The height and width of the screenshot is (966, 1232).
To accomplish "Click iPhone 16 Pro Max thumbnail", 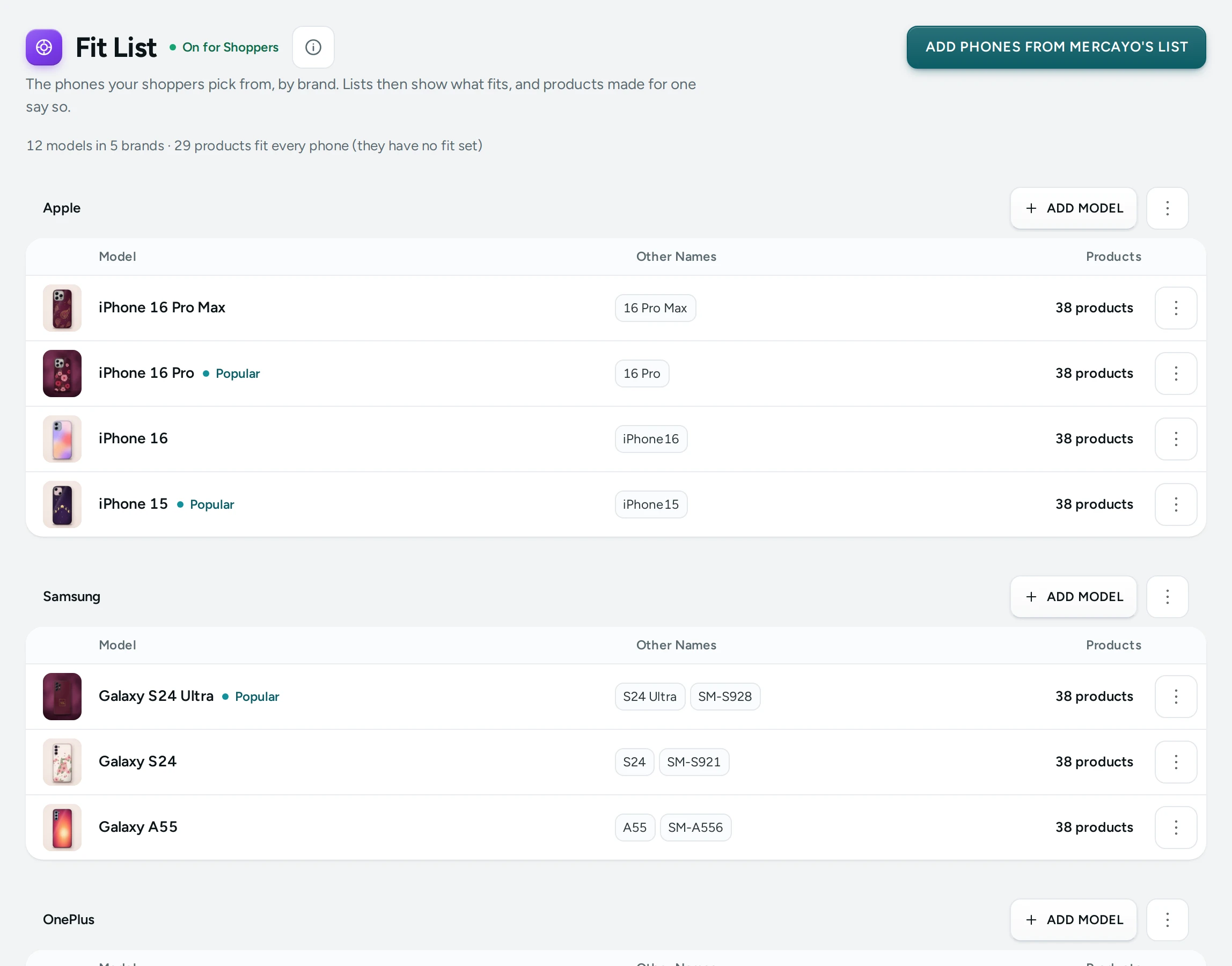I will 62,308.
